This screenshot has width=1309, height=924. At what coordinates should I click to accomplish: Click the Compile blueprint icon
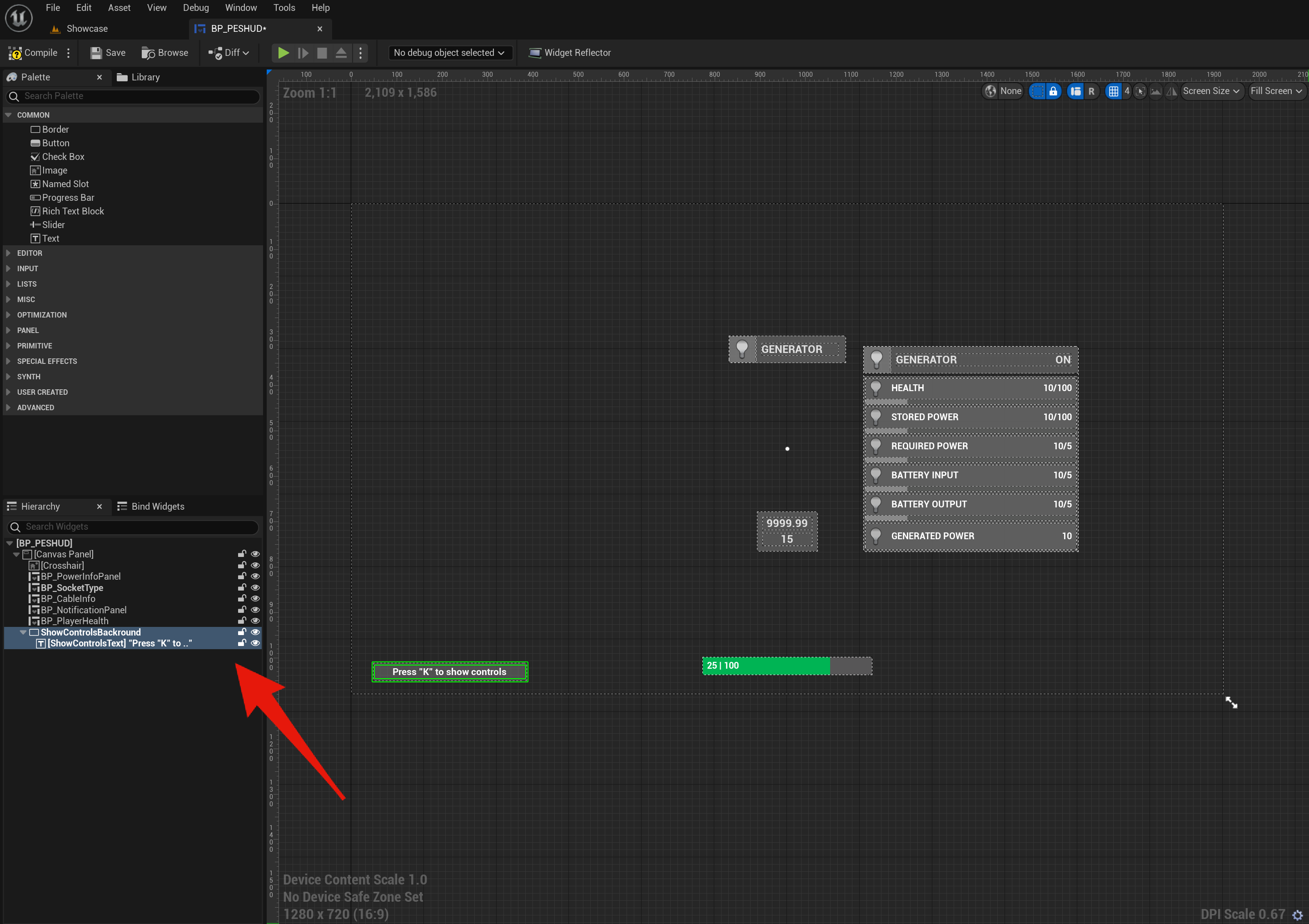15,53
